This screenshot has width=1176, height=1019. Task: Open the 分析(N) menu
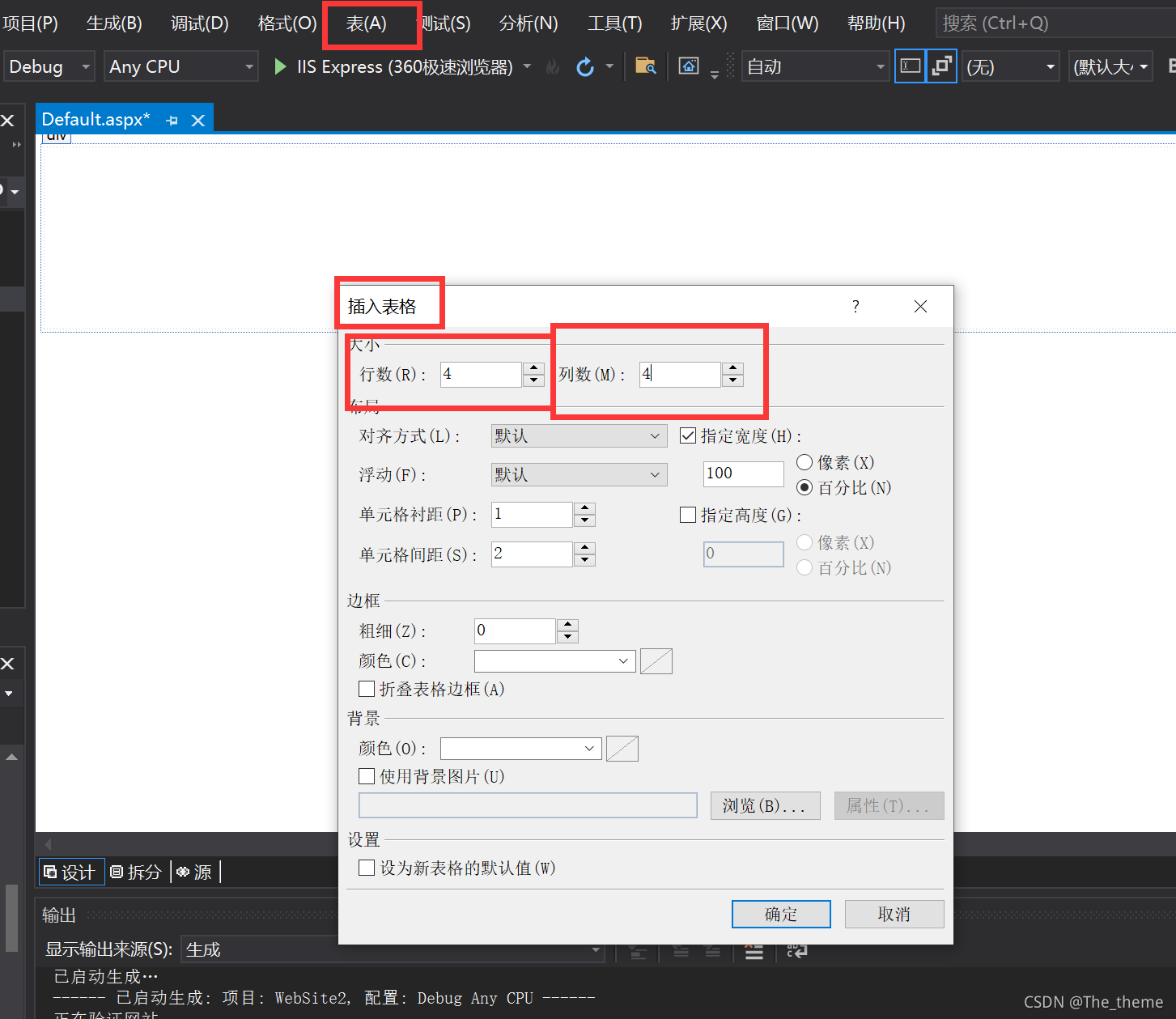tap(529, 23)
